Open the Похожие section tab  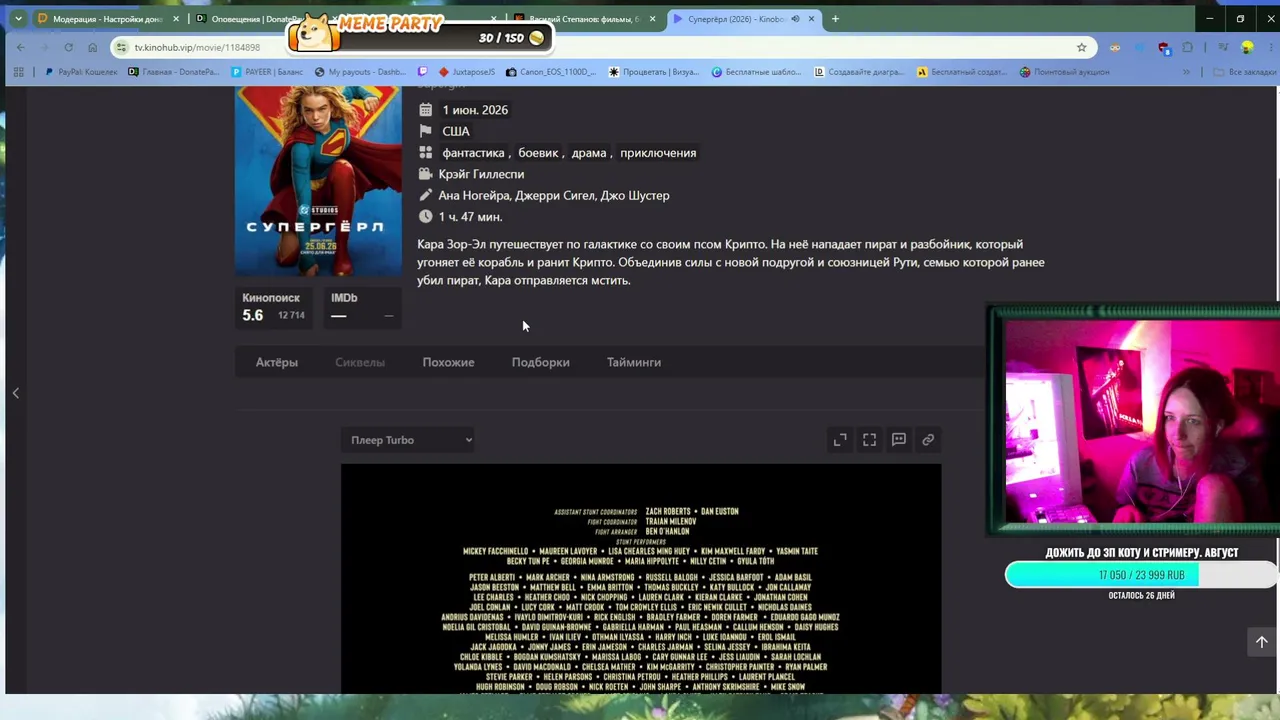448,362
